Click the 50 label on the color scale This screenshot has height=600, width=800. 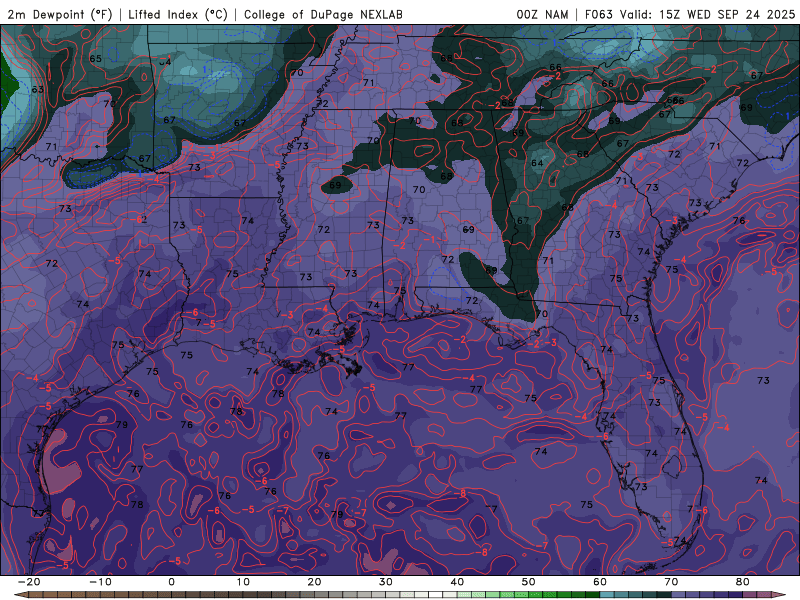coord(529,582)
